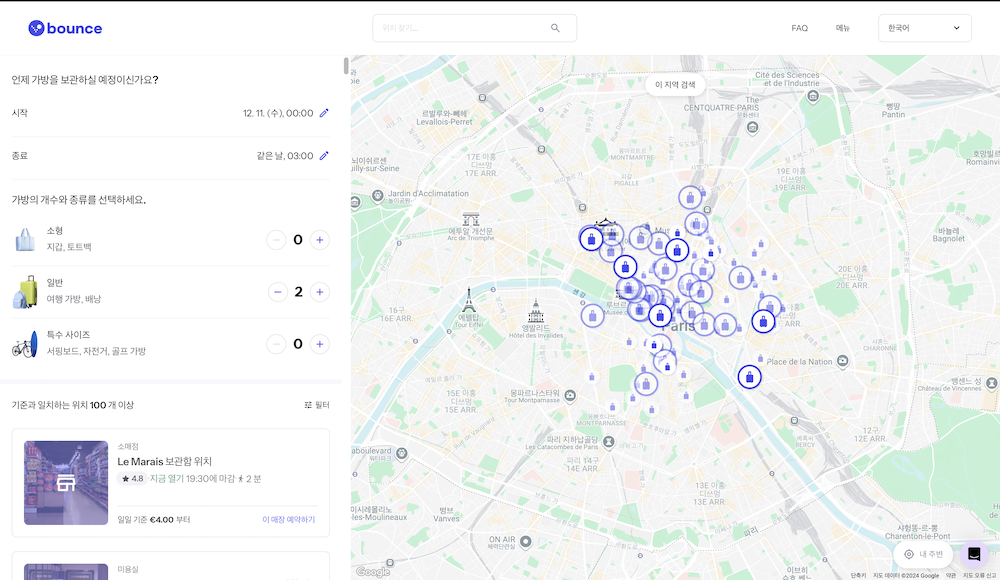Click the 내 주변 nearby button
Image resolution: width=1000 pixels, height=580 pixels.
(923, 554)
